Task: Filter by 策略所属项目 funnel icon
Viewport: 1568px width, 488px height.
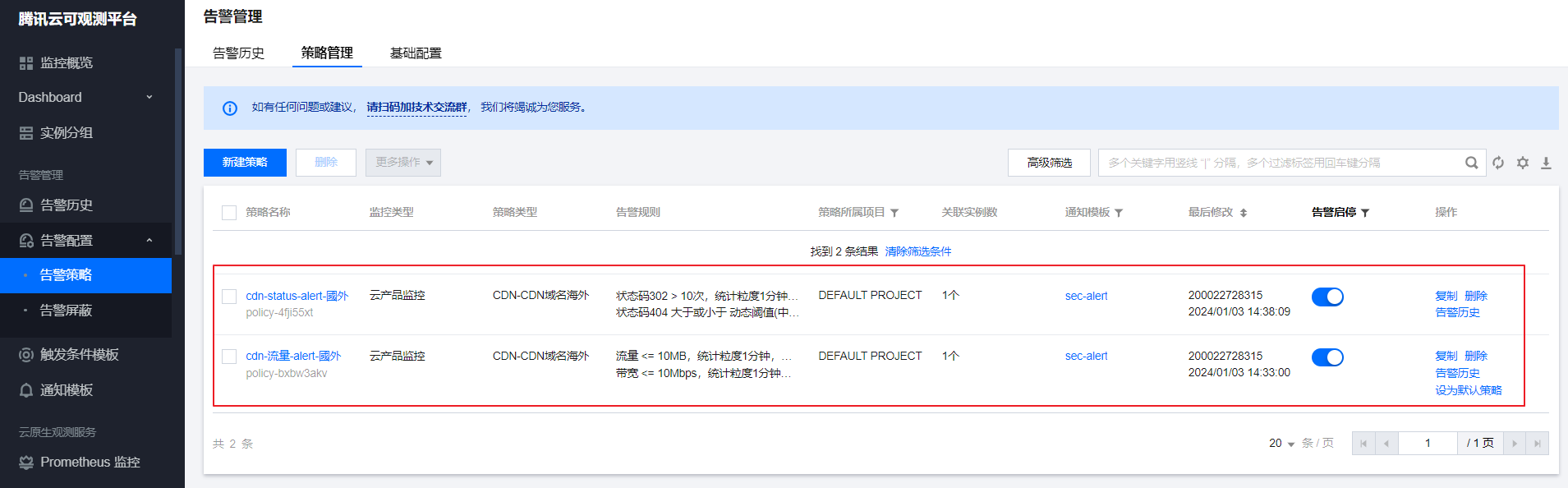Action: pyautogui.click(x=894, y=213)
